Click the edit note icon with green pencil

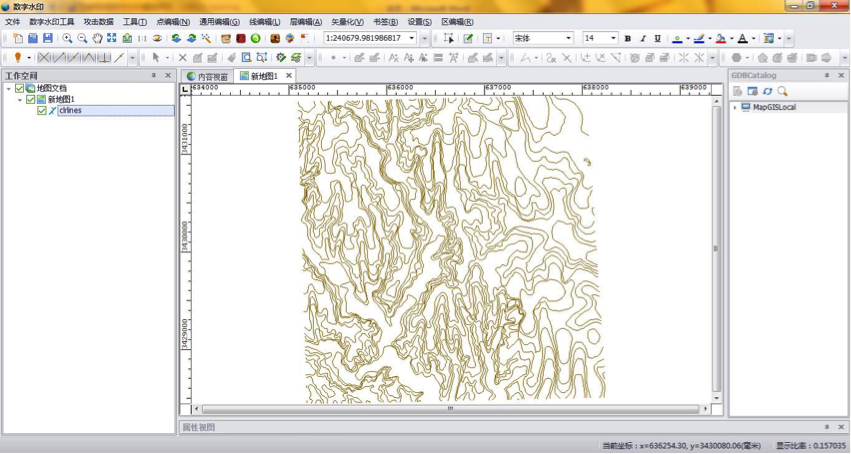(x=468, y=38)
